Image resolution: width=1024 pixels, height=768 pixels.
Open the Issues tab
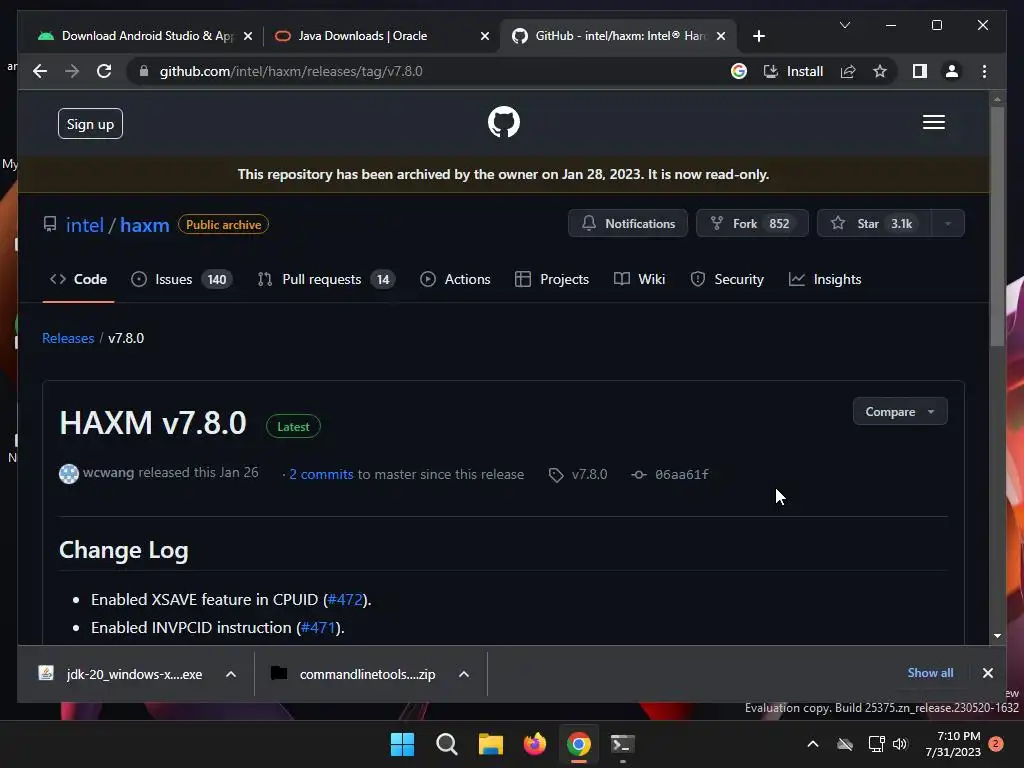[x=181, y=280]
